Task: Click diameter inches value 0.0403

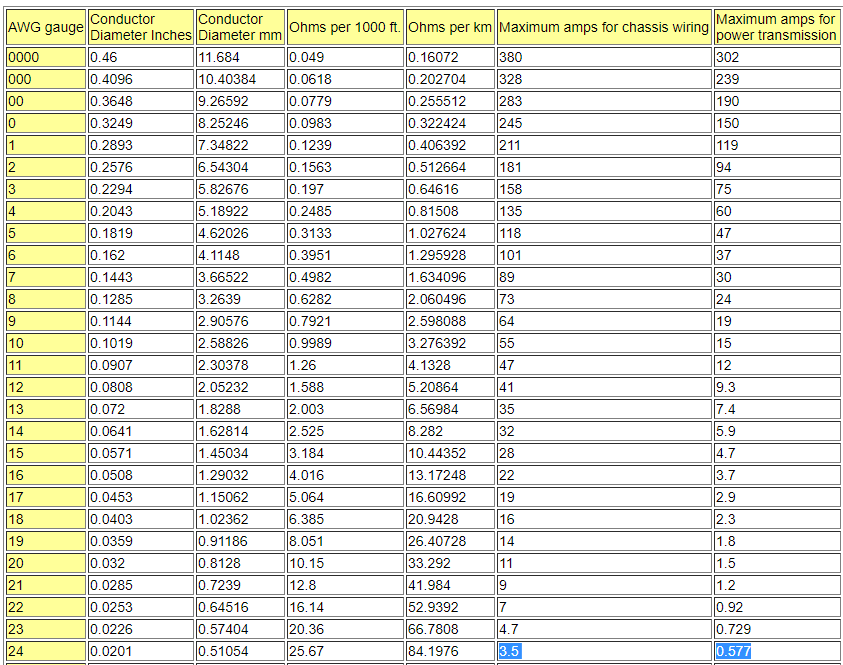Action: pos(141,519)
